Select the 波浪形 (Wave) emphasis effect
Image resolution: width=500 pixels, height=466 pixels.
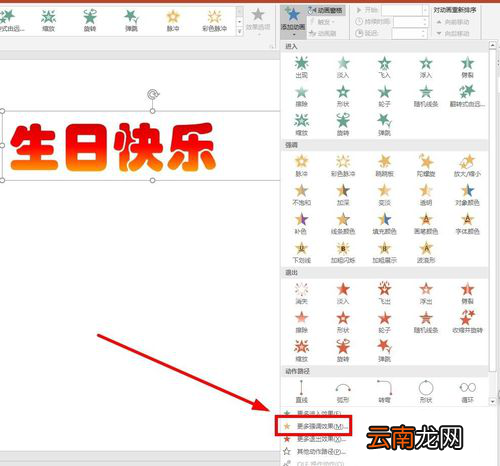tap(426, 253)
